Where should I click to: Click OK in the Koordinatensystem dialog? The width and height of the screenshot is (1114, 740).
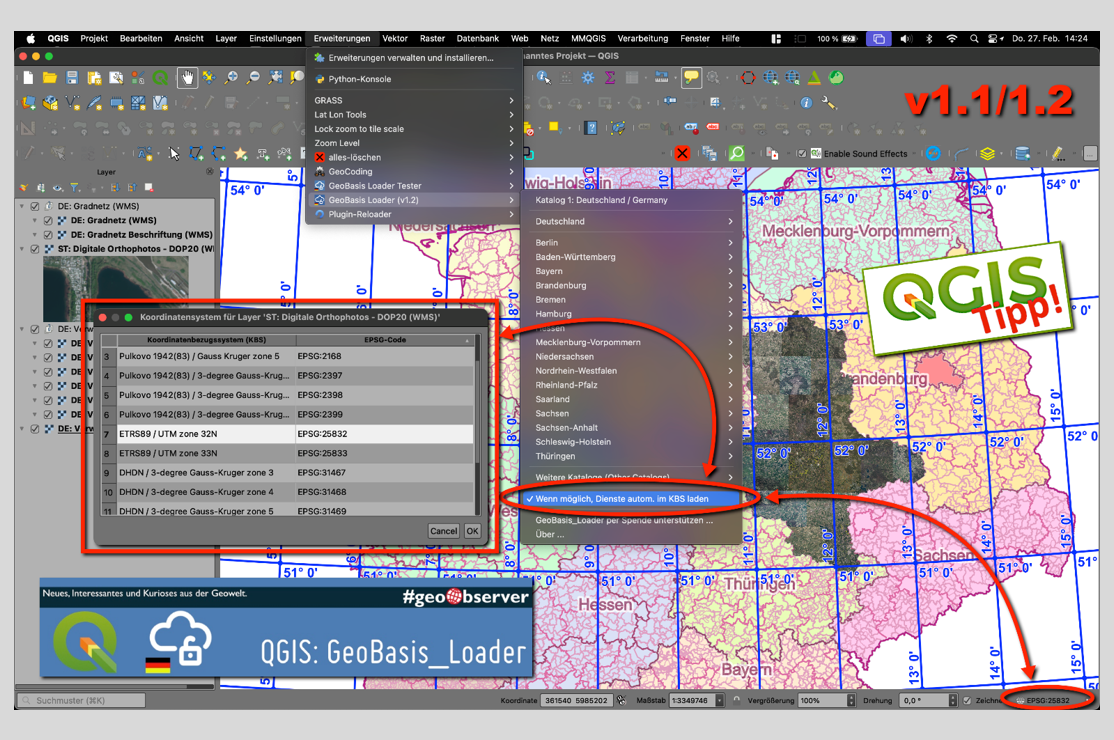pos(471,531)
